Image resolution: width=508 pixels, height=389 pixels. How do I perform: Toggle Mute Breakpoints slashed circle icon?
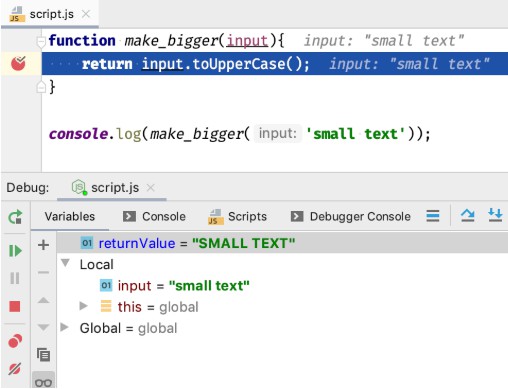pyautogui.click(x=15, y=369)
